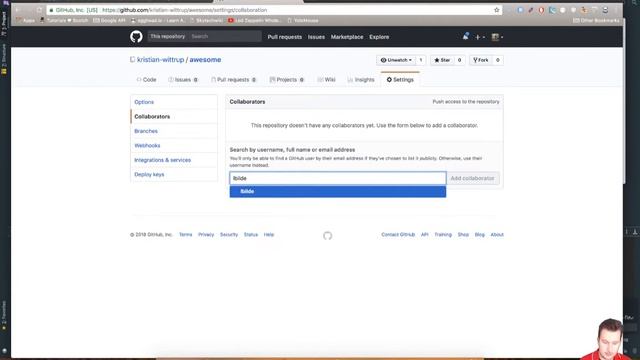Open the About footer link
The width and height of the screenshot is (640, 360).
coord(497,235)
